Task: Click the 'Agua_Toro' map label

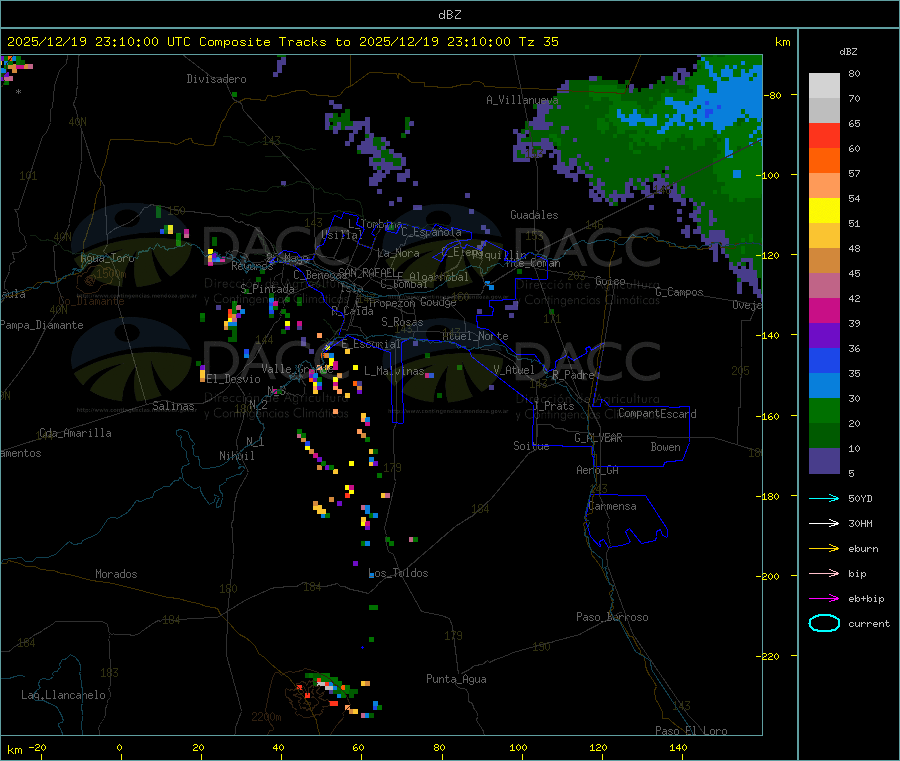Action: pyautogui.click(x=107, y=258)
